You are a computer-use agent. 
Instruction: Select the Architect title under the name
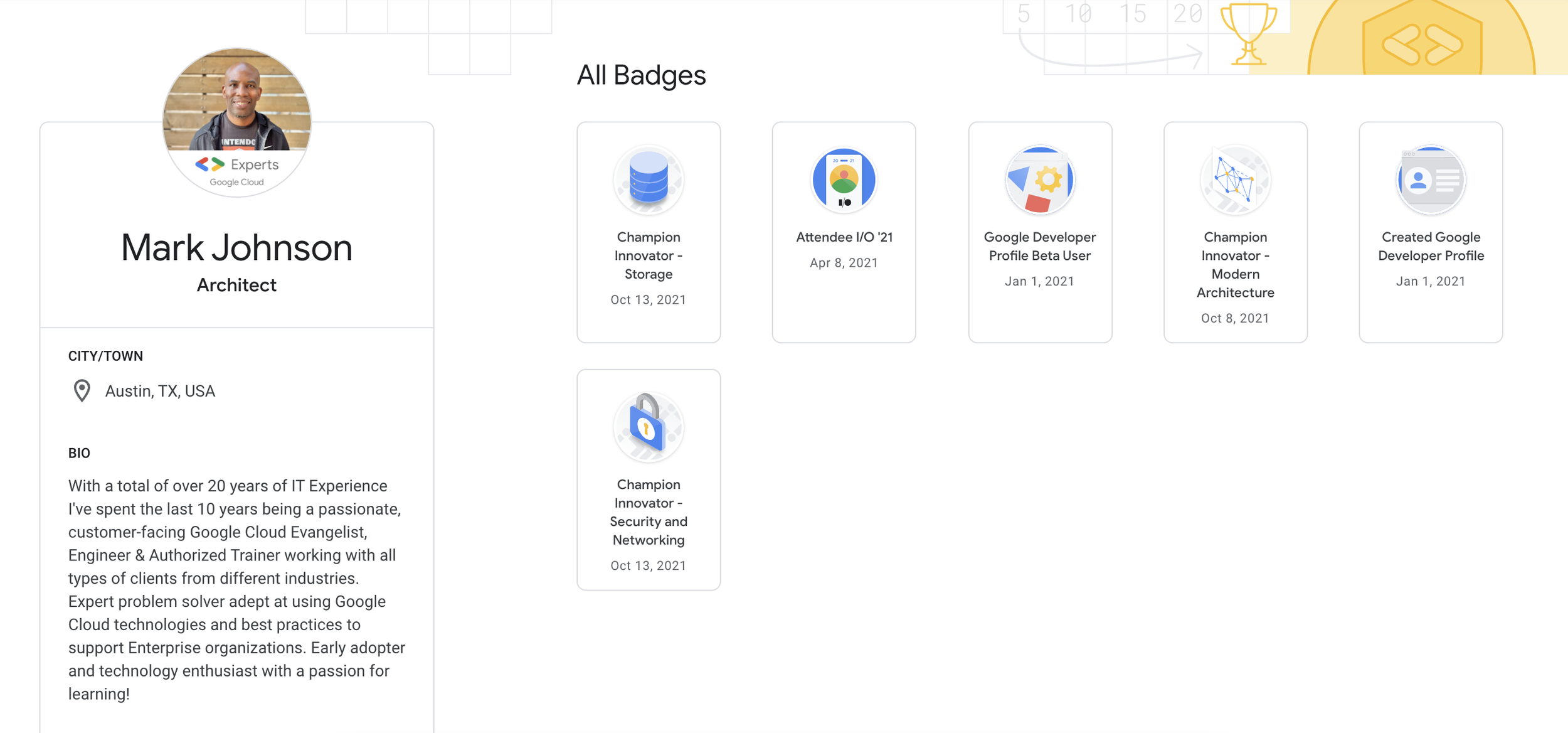pyautogui.click(x=236, y=285)
